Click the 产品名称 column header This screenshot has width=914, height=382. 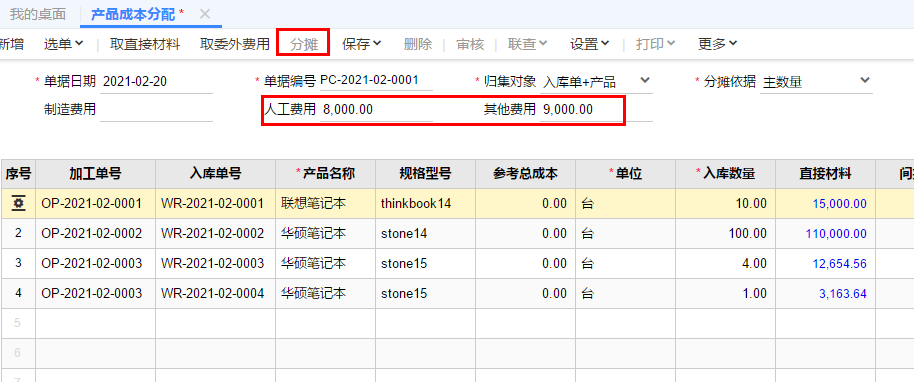click(x=326, y=174)
